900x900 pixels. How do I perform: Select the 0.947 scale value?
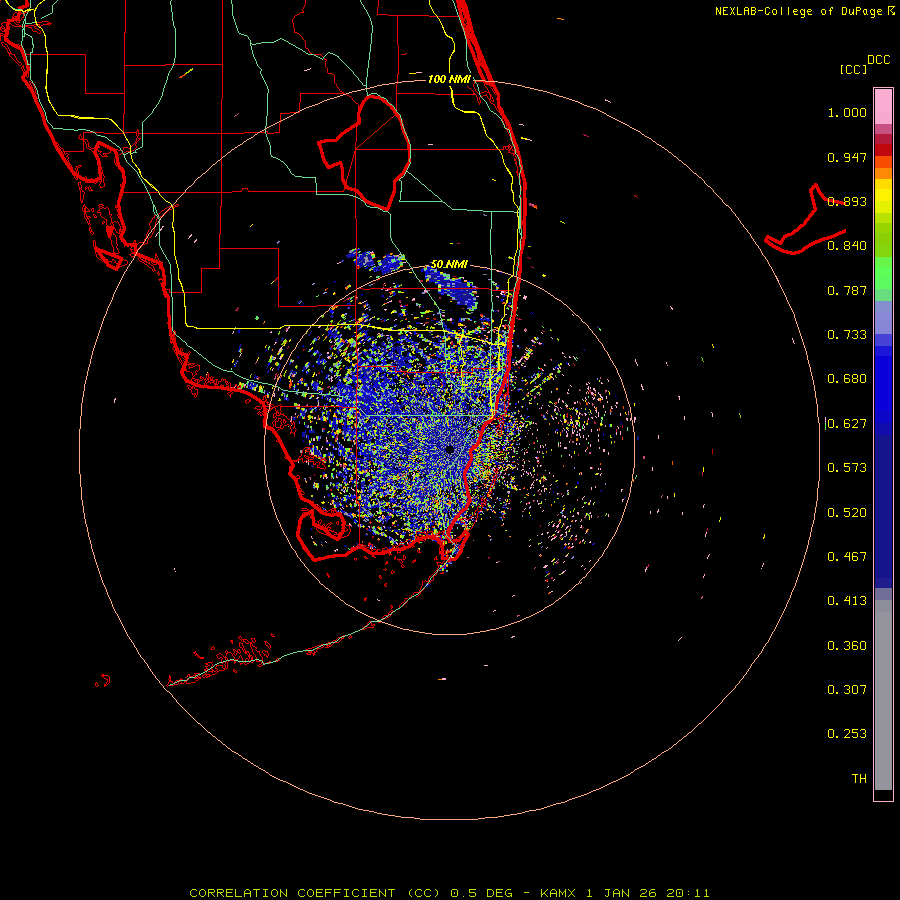[x=847, y=157]
